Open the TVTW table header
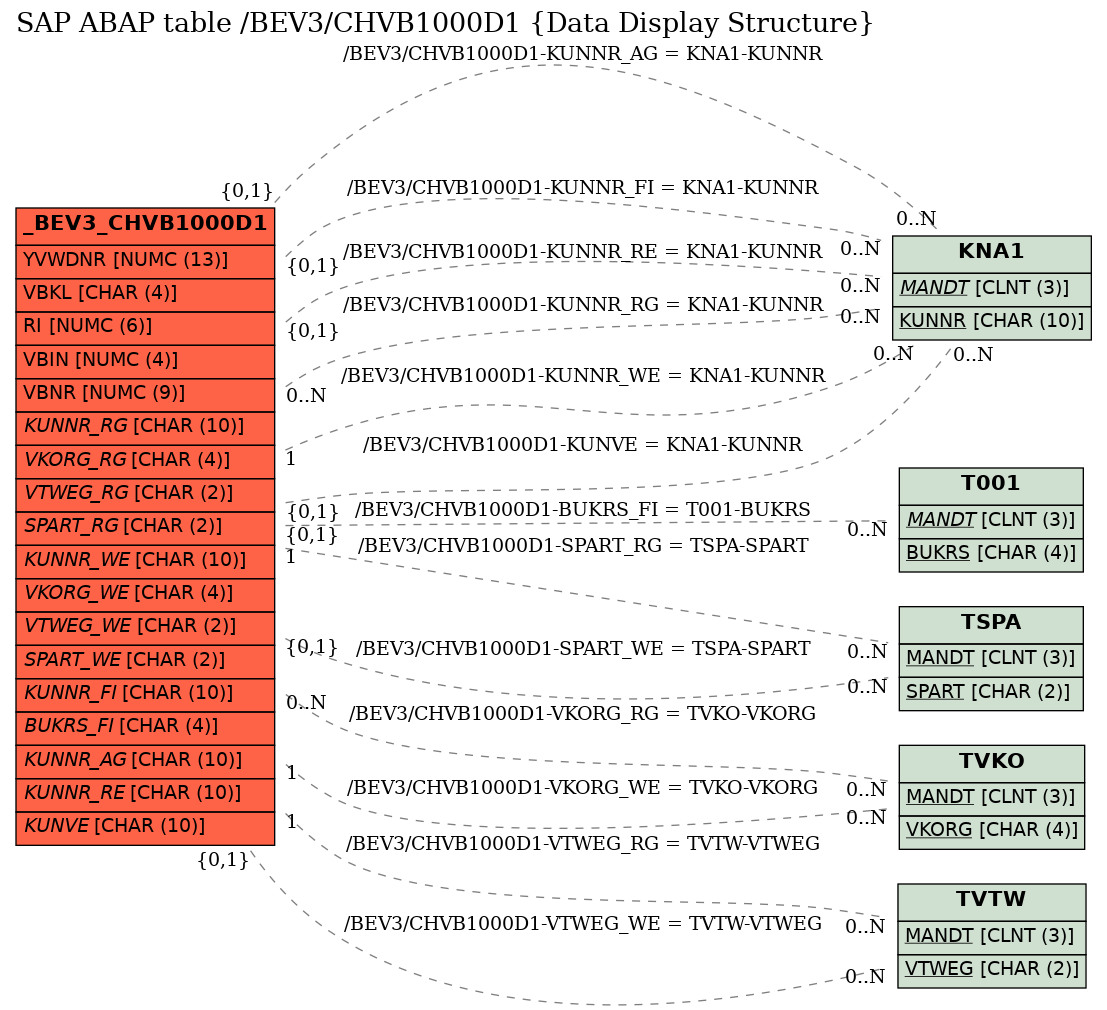Screen dimensions: 1107x1010 991,902
